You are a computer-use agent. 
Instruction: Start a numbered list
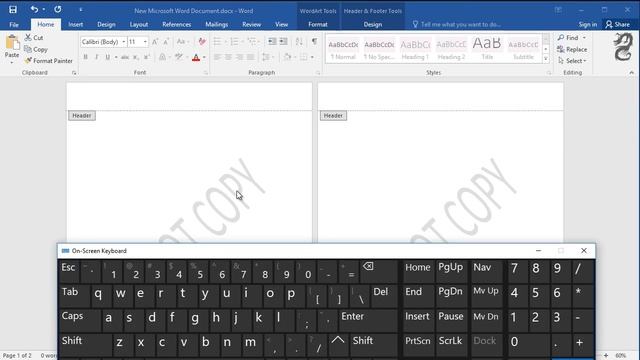click(234, 42)
